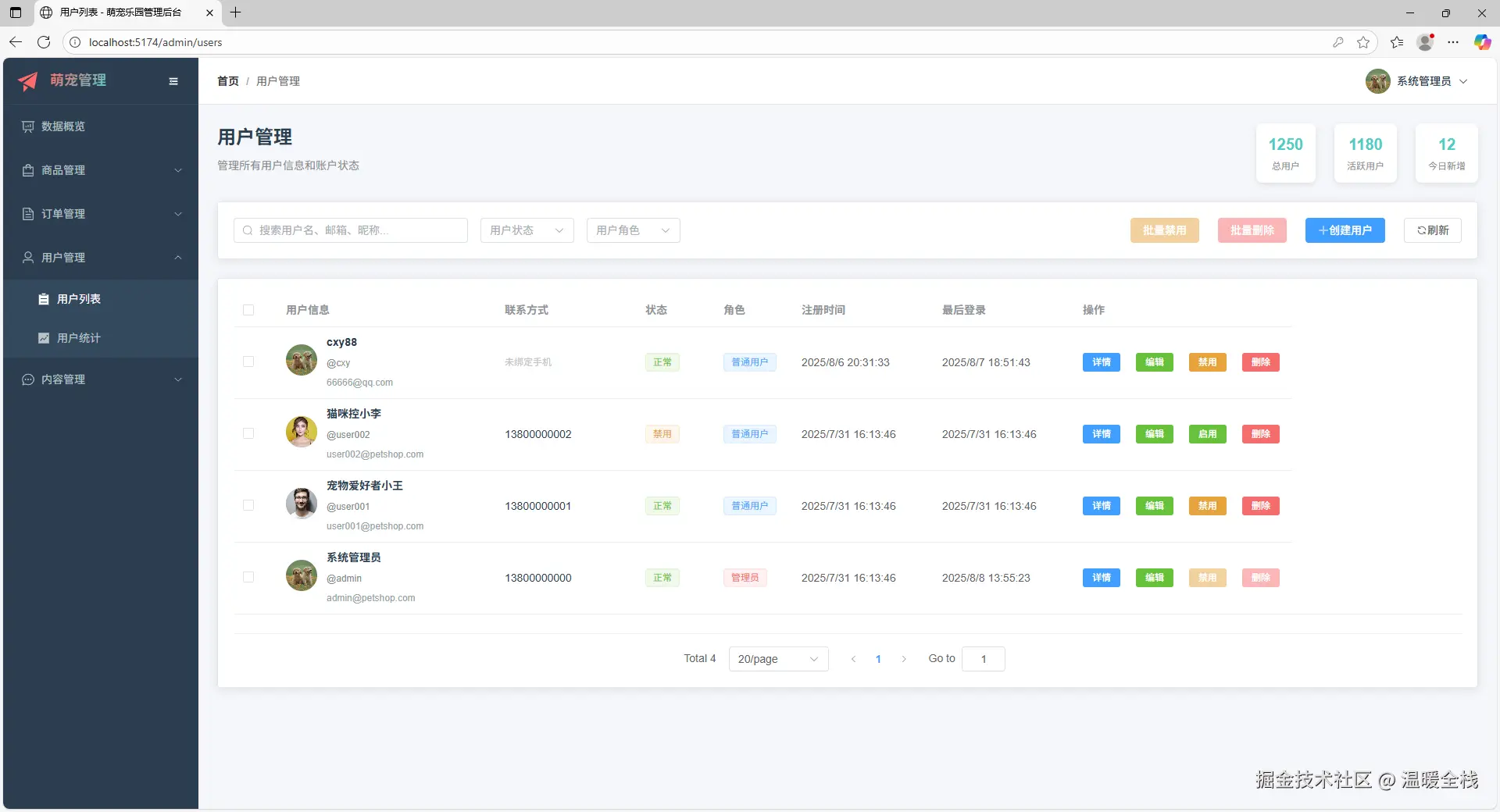
Task: Open 详情 for user cxy88
Action: coord(1102,362)
